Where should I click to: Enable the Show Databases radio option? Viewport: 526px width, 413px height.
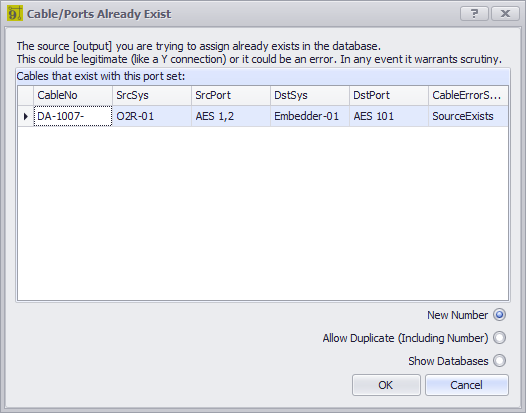tap(499, 361)
